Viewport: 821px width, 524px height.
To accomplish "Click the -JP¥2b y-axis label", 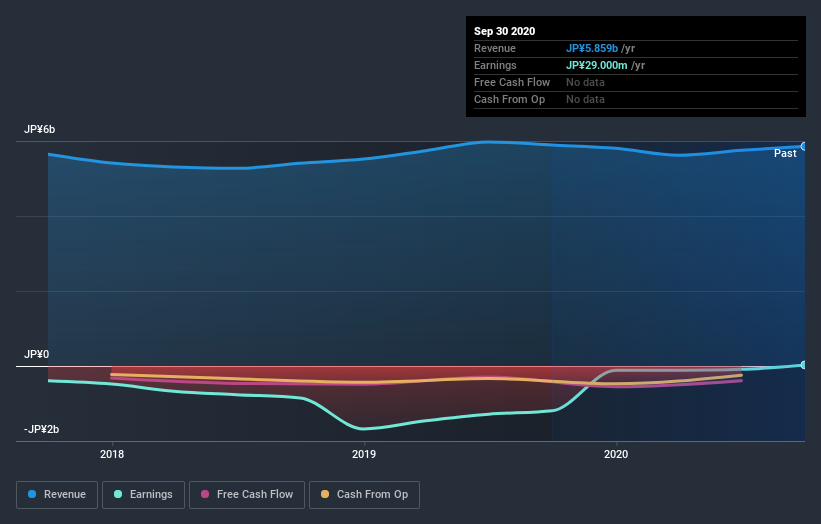I will click(x=41, y=429).
